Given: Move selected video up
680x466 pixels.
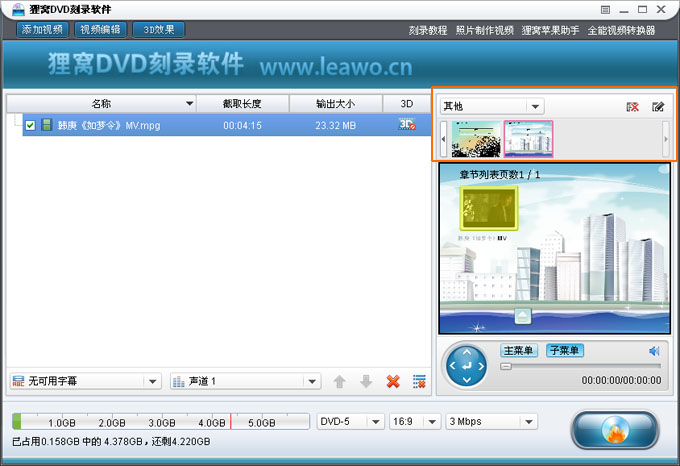Looking at the screenshot, I should tap(340, 381).
